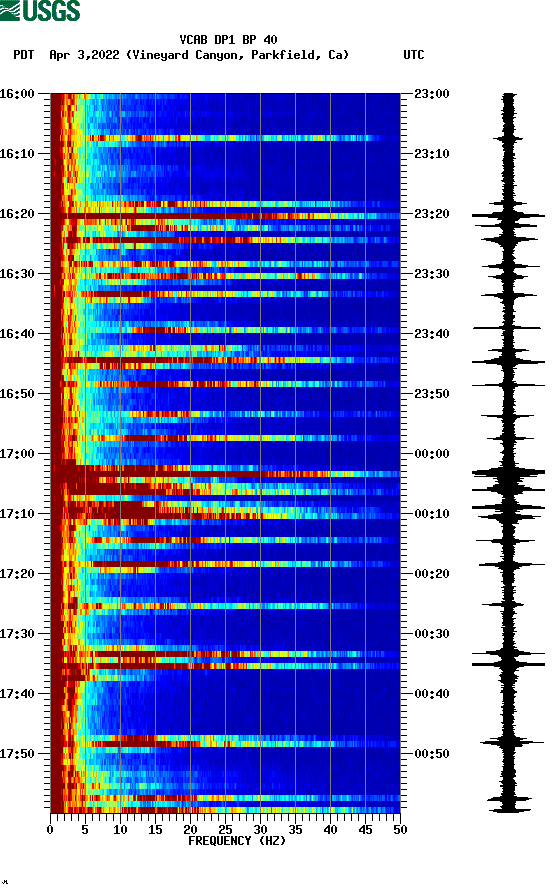Viewport: 552px width, 893px height.
Task: Click the '17:00' PDT time label
Action: 17,454
